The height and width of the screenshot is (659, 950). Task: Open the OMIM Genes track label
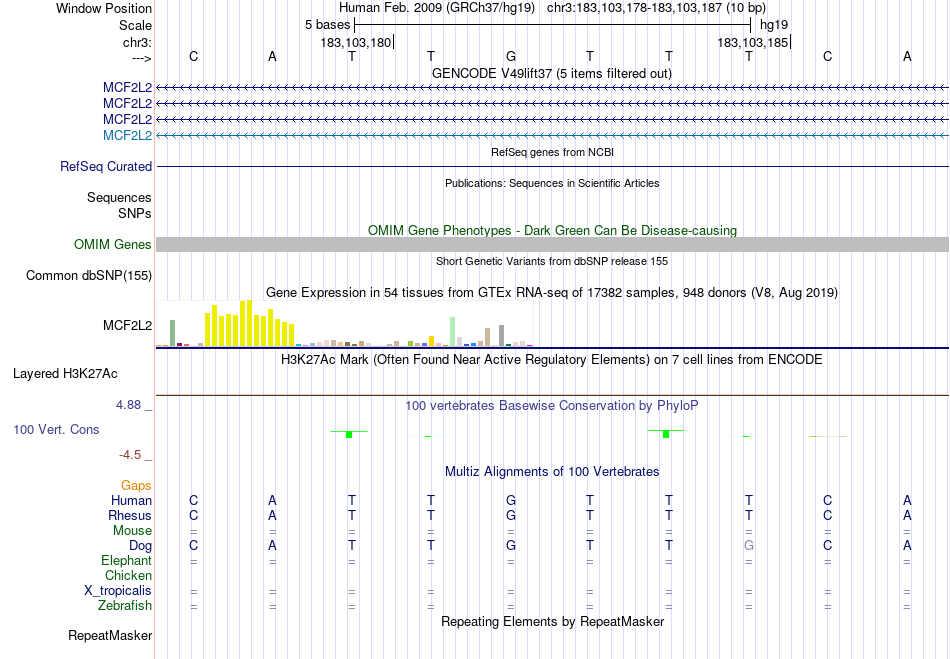coord(113,244)
